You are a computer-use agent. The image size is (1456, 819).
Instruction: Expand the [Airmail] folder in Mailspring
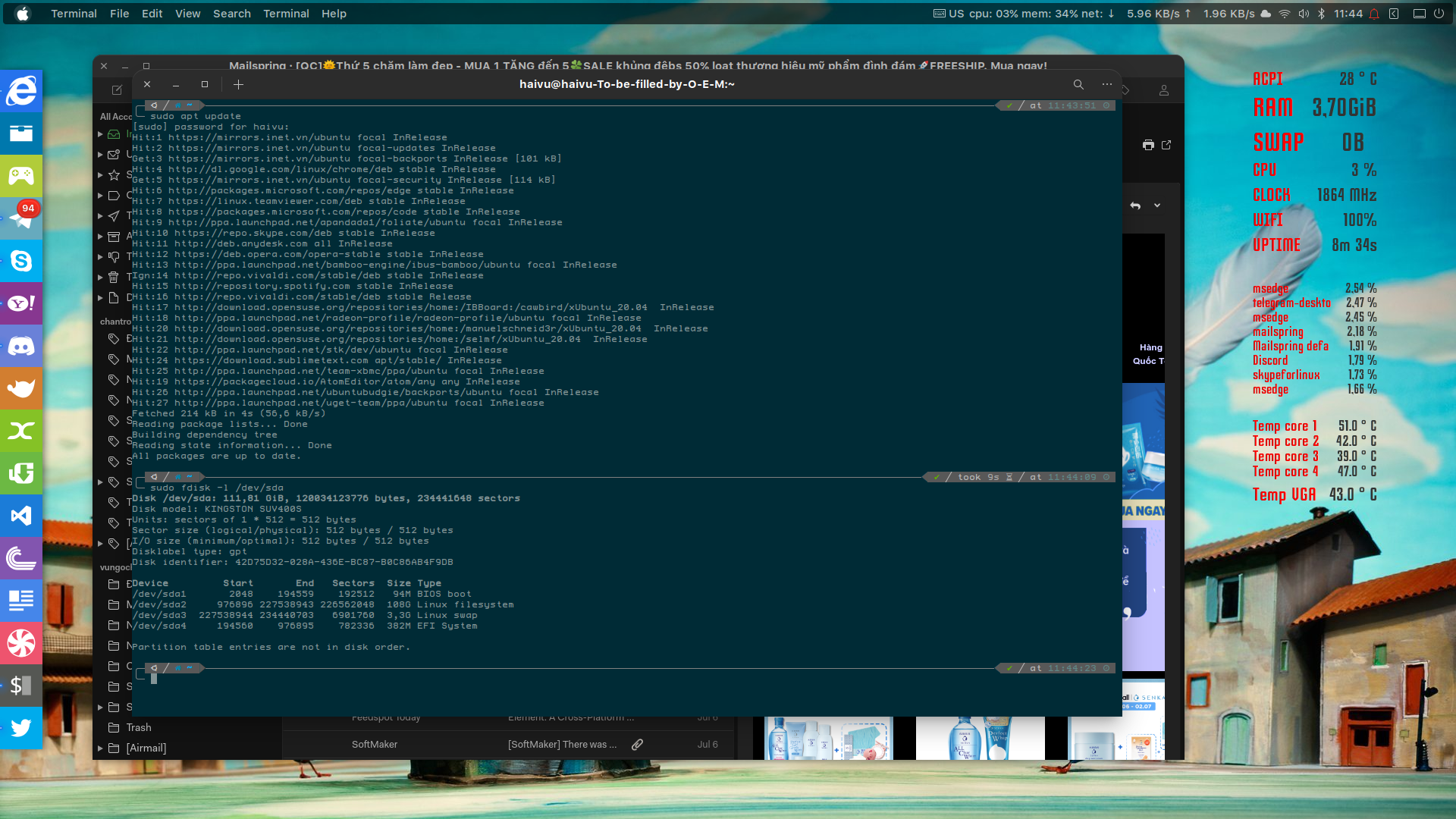click(100, 748)
